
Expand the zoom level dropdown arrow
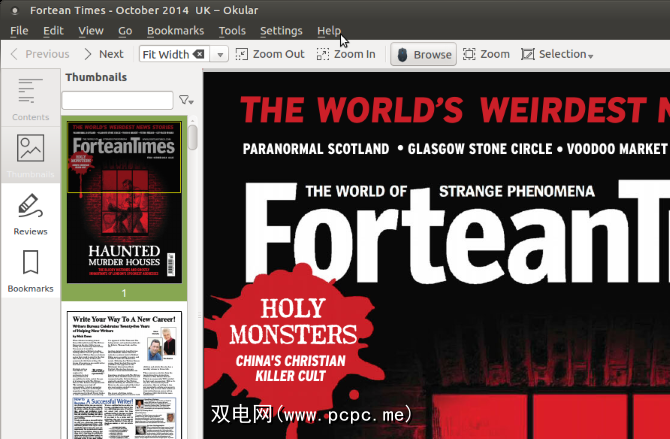pos(220,55)
